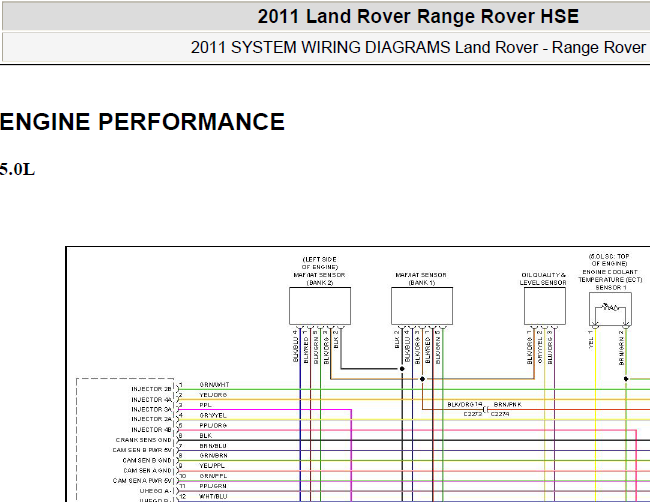Click the connector symbol between C2272 and C2274

(486, 410)
